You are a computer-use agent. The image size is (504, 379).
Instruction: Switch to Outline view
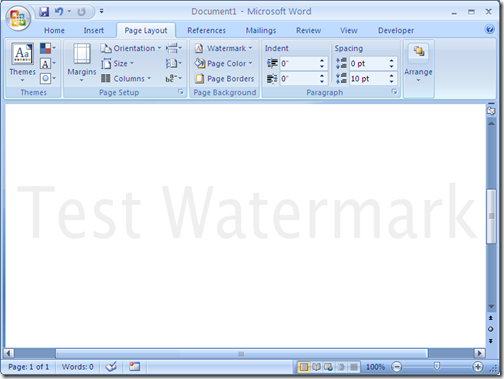tap(341, 367)
